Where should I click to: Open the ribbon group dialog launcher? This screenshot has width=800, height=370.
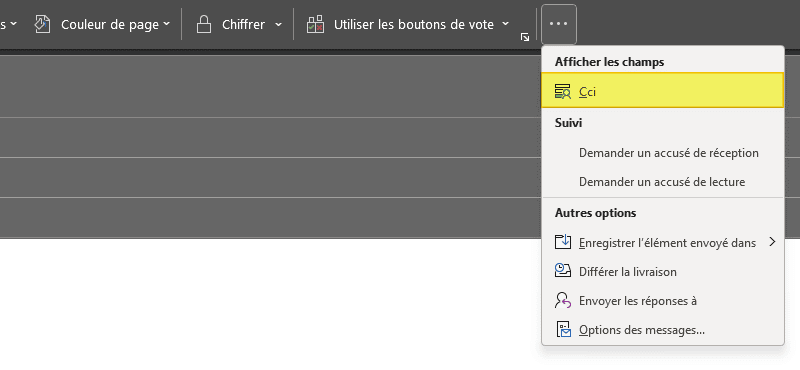[524, 37]
